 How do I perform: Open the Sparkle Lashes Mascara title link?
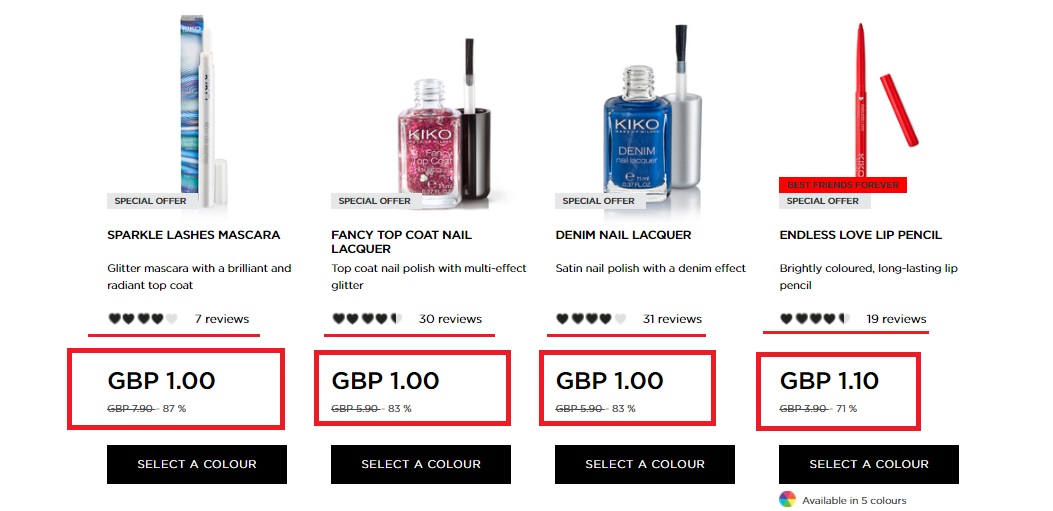194,235
